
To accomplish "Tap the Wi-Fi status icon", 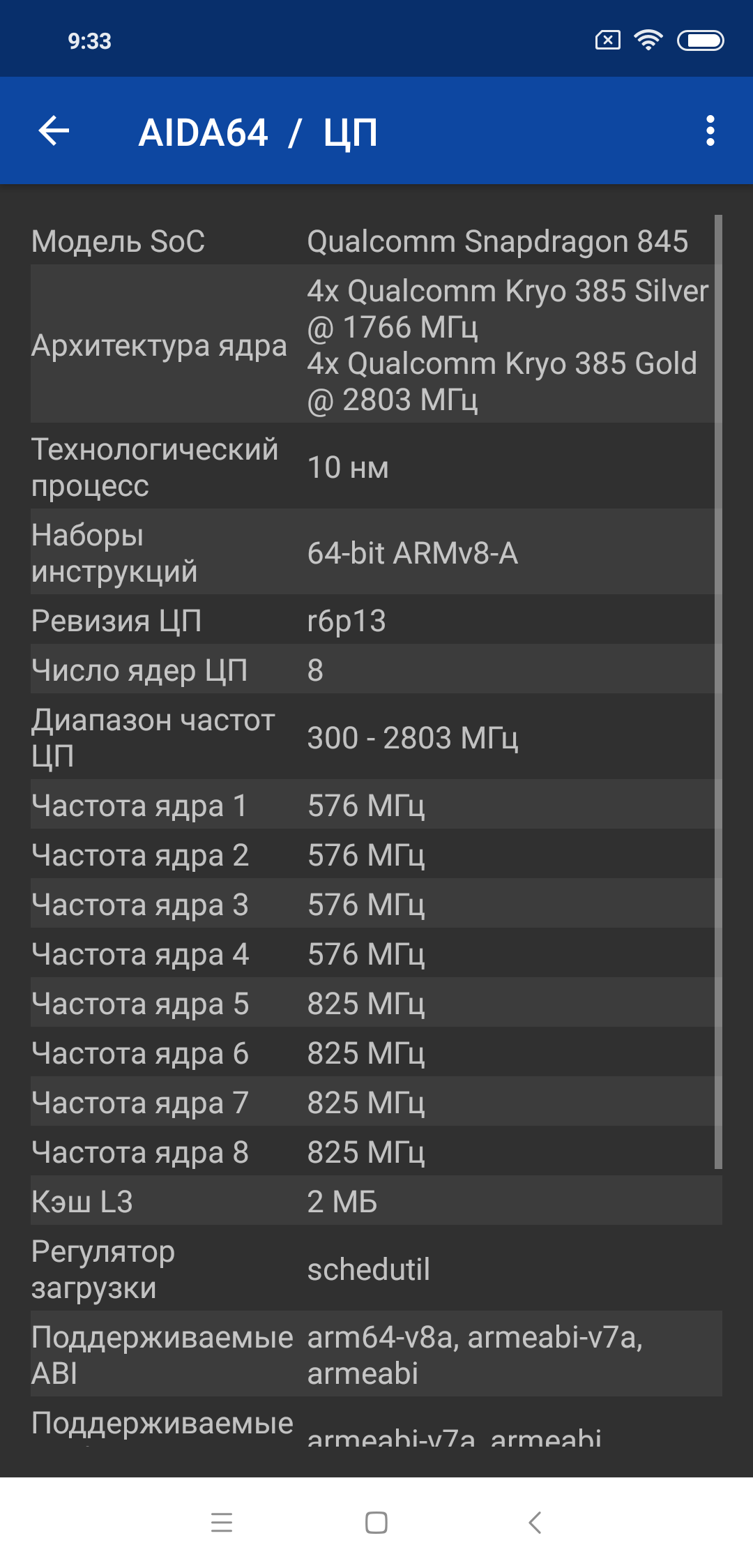I will coord(648,40).
